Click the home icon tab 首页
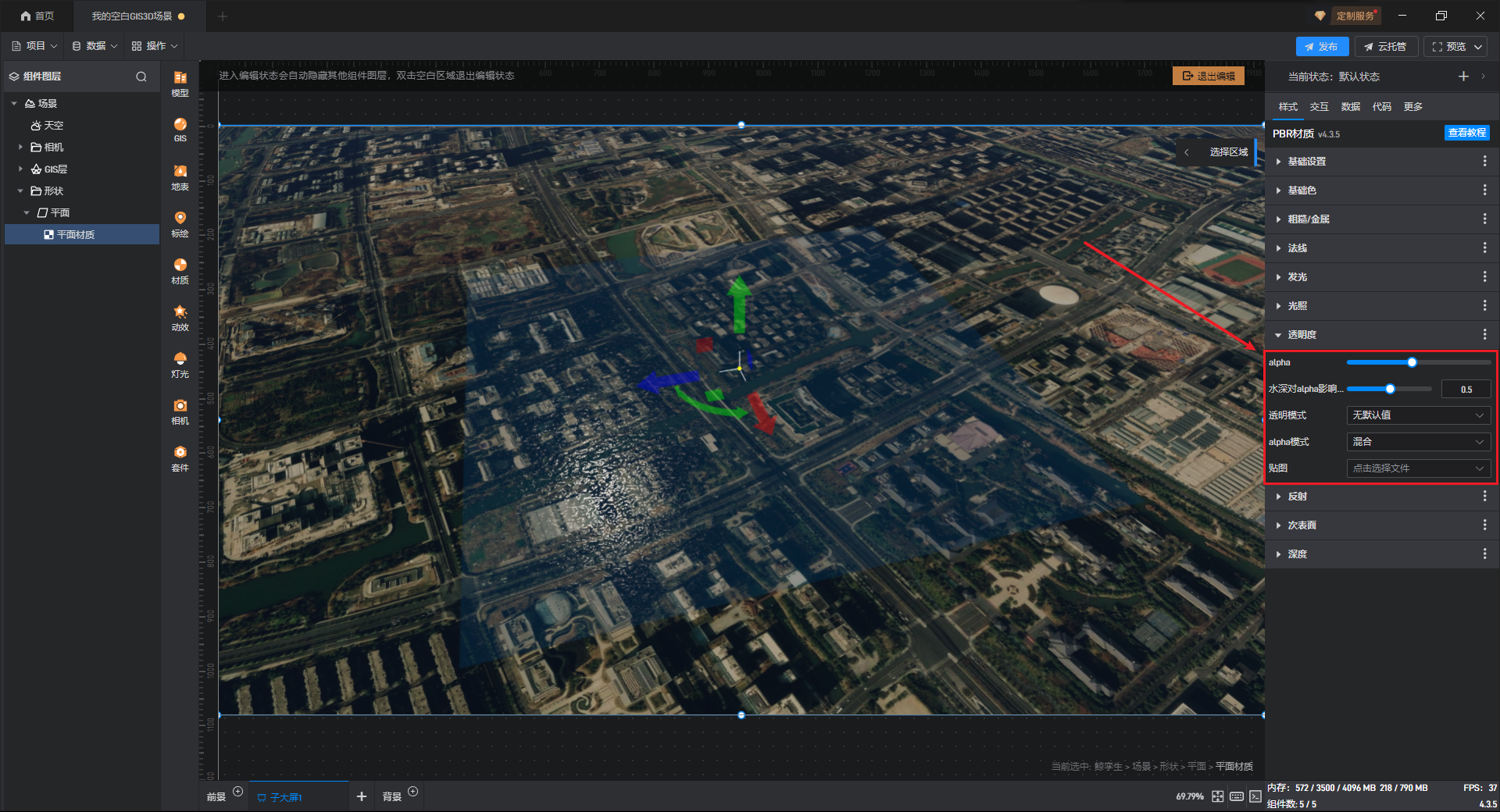This screenshot has width=1500, height=812. click(x=37, y=16)
